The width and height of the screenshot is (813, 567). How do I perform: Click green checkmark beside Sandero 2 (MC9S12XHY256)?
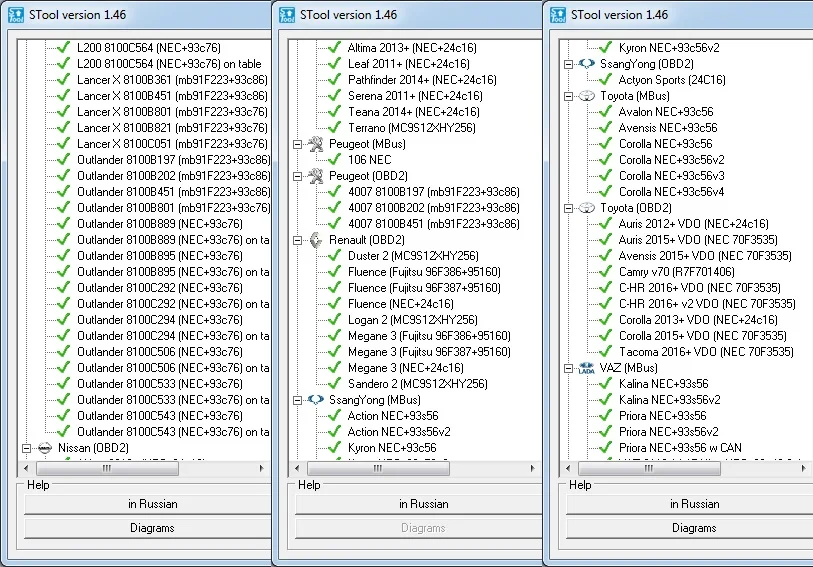click(x=334, y=384)
